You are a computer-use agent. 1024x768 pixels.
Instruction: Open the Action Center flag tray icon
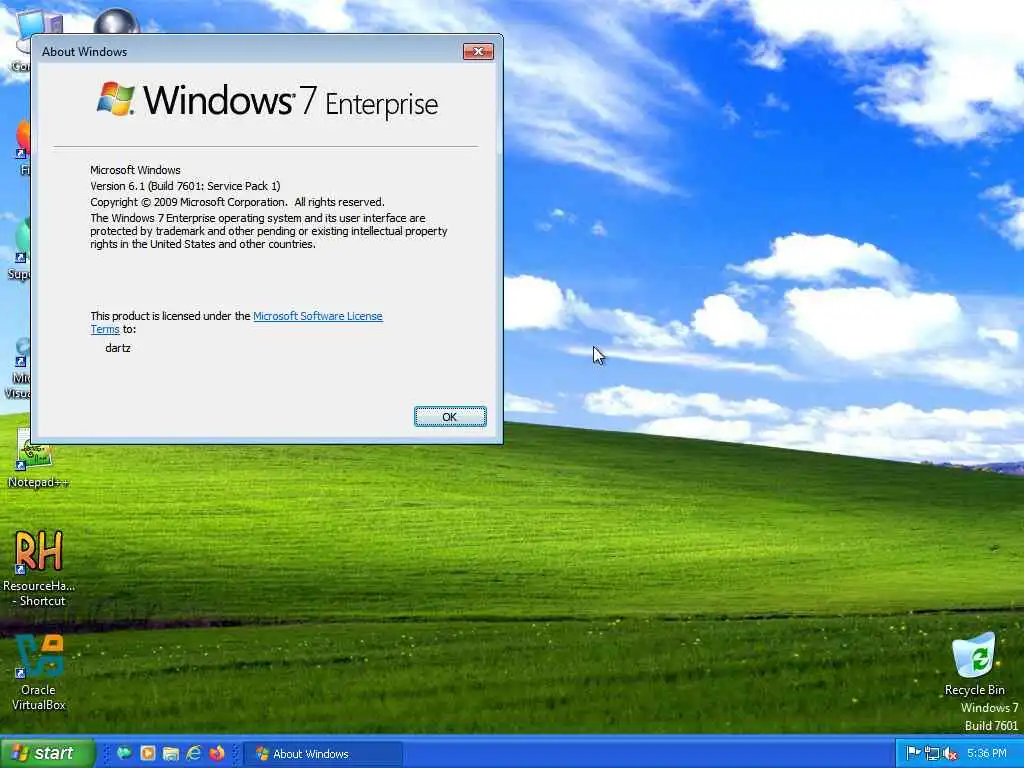(x=913, y=754)
